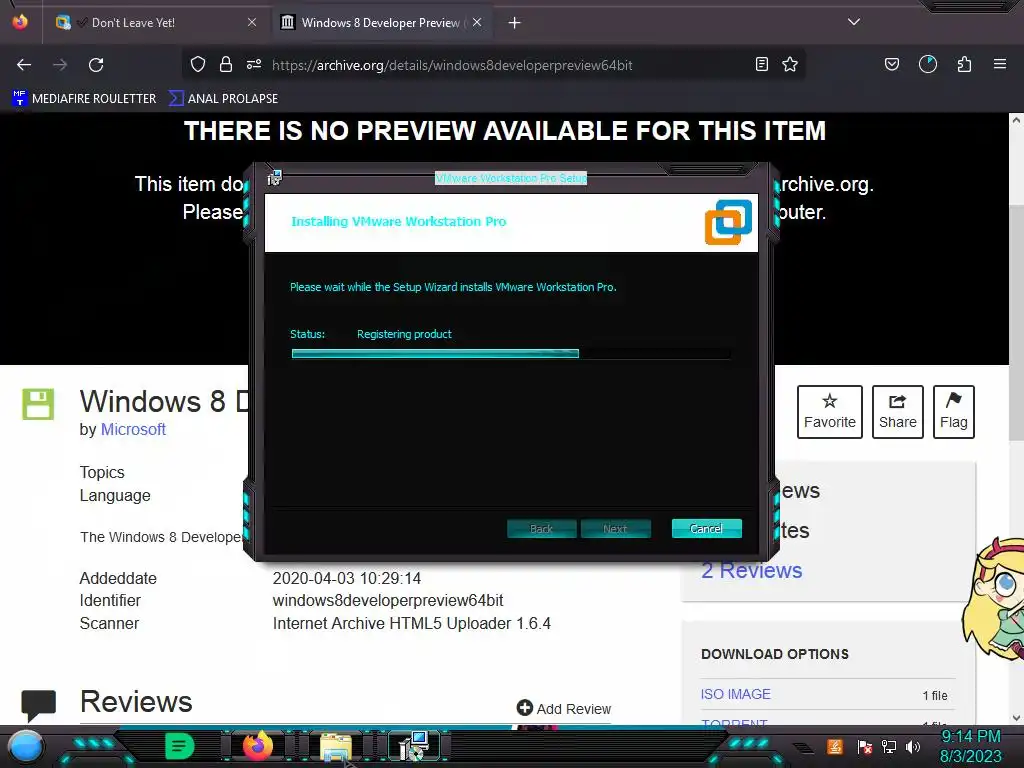Click the VMware Workstation logo in installer
Screen dimensions: 1024x768
(x=728, y=222)
